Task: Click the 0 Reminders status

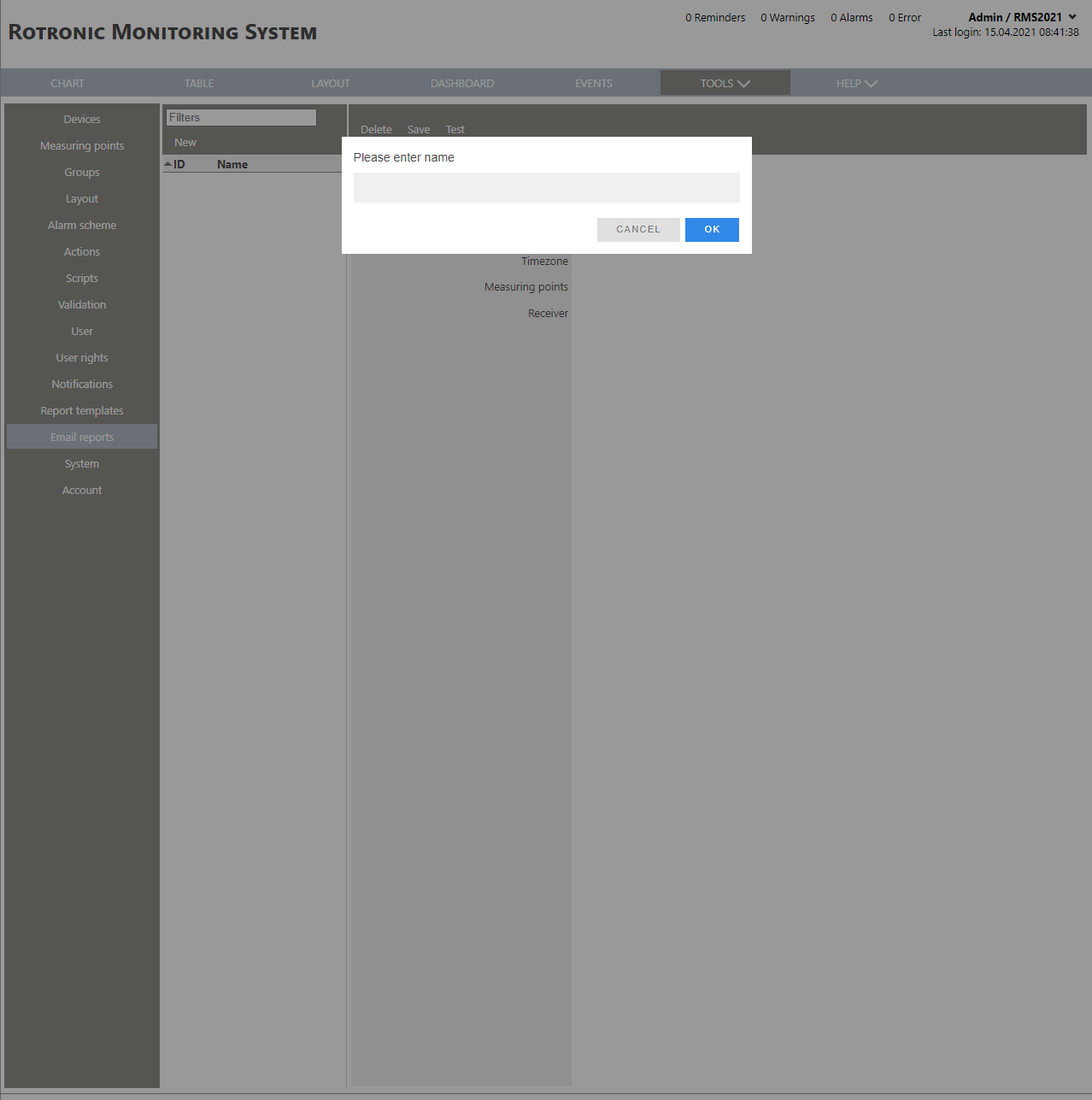Action: [x=715, y=17]
